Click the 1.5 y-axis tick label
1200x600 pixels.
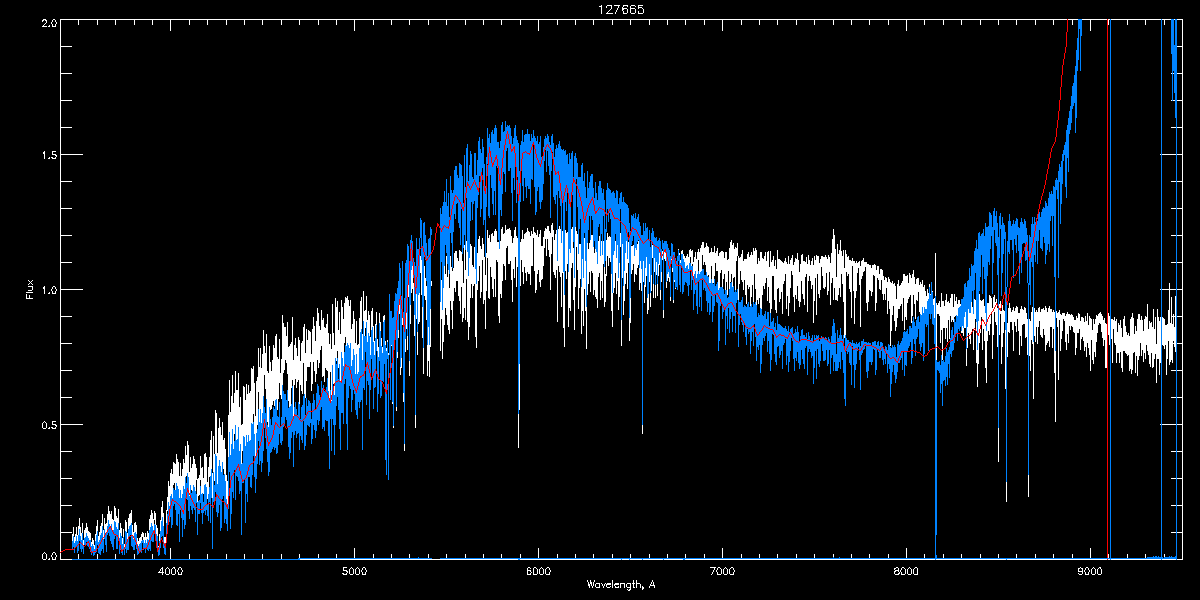point(47,156)
